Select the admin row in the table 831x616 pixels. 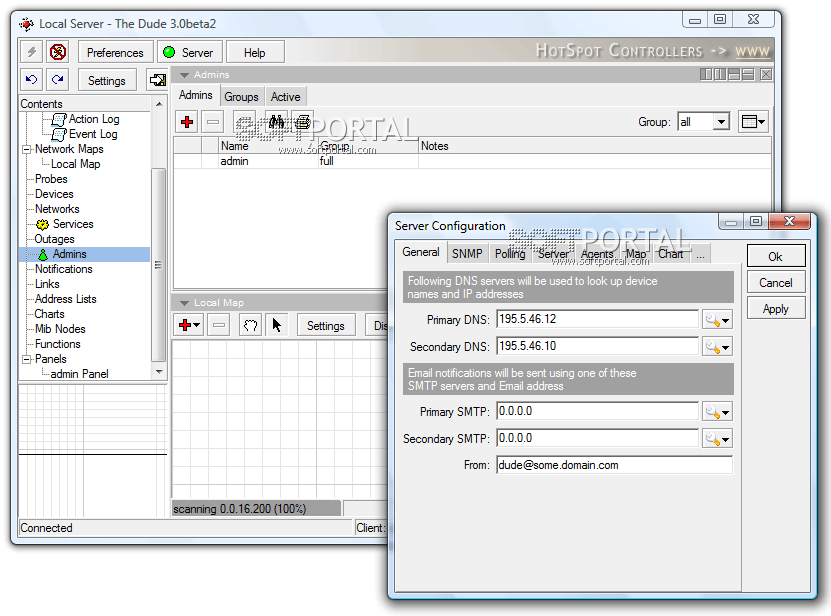(x=472, y=161)
